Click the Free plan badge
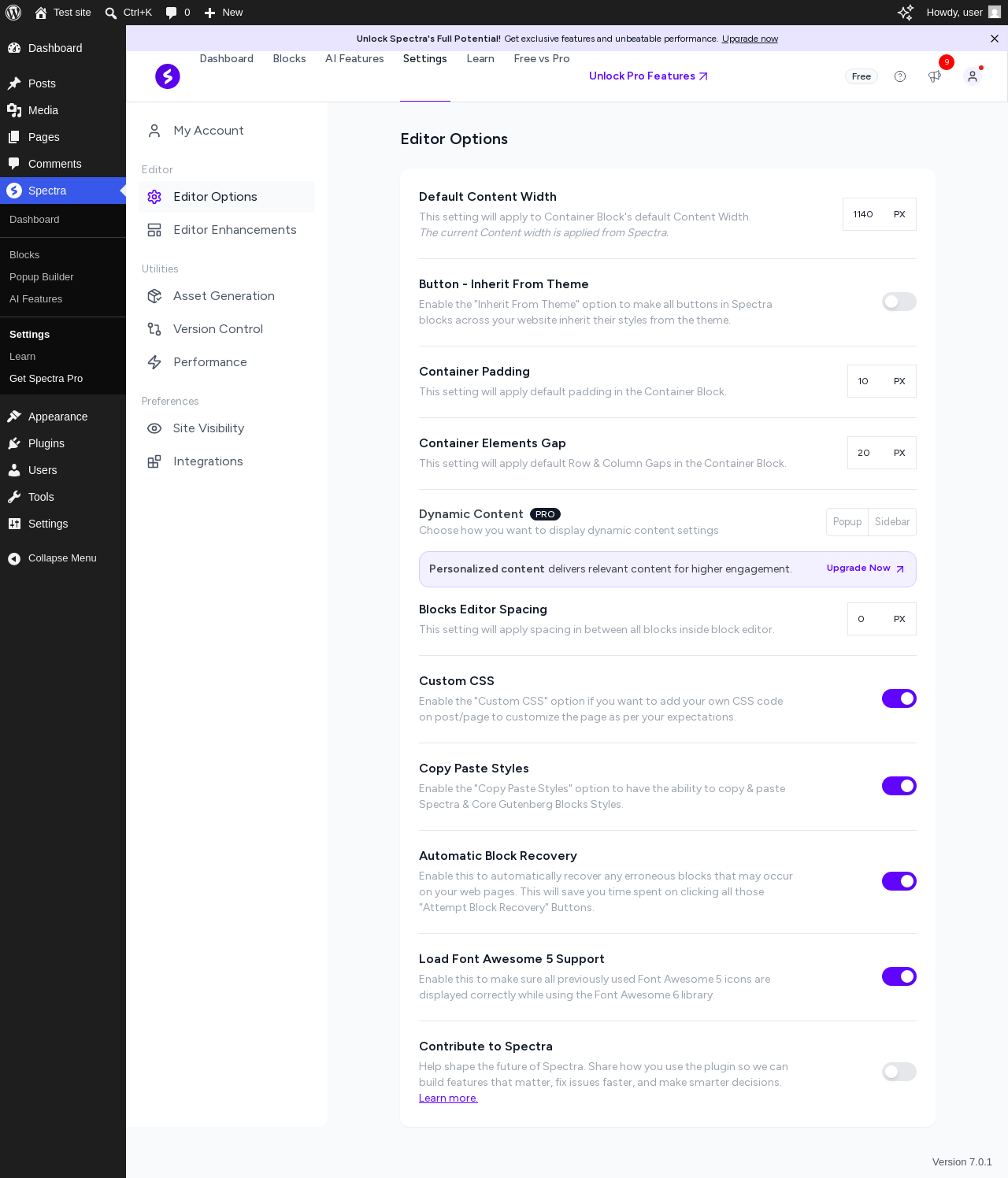The width and height of the screenshot is (1008, 1178). pos(862,76)
